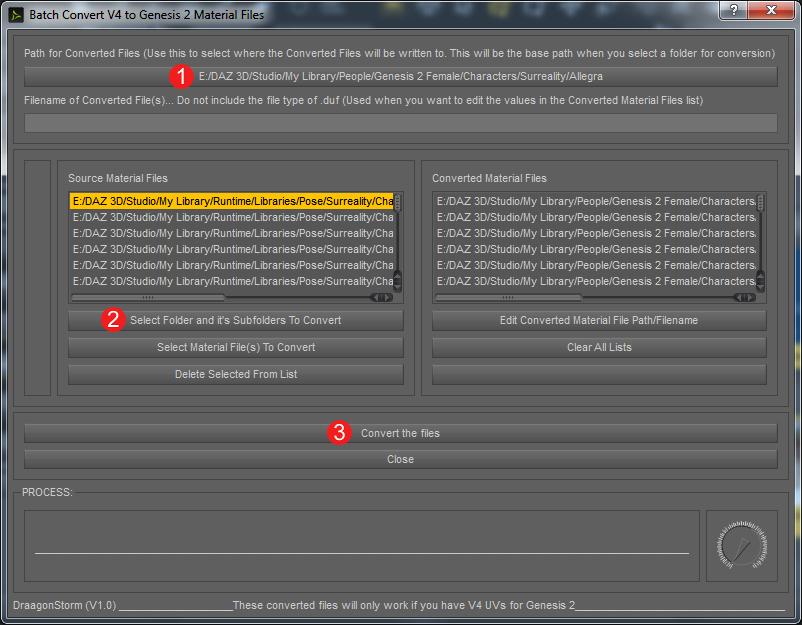The image size is (802, 625).
Task: Click the process dial indicator
Action: (742, 545)
